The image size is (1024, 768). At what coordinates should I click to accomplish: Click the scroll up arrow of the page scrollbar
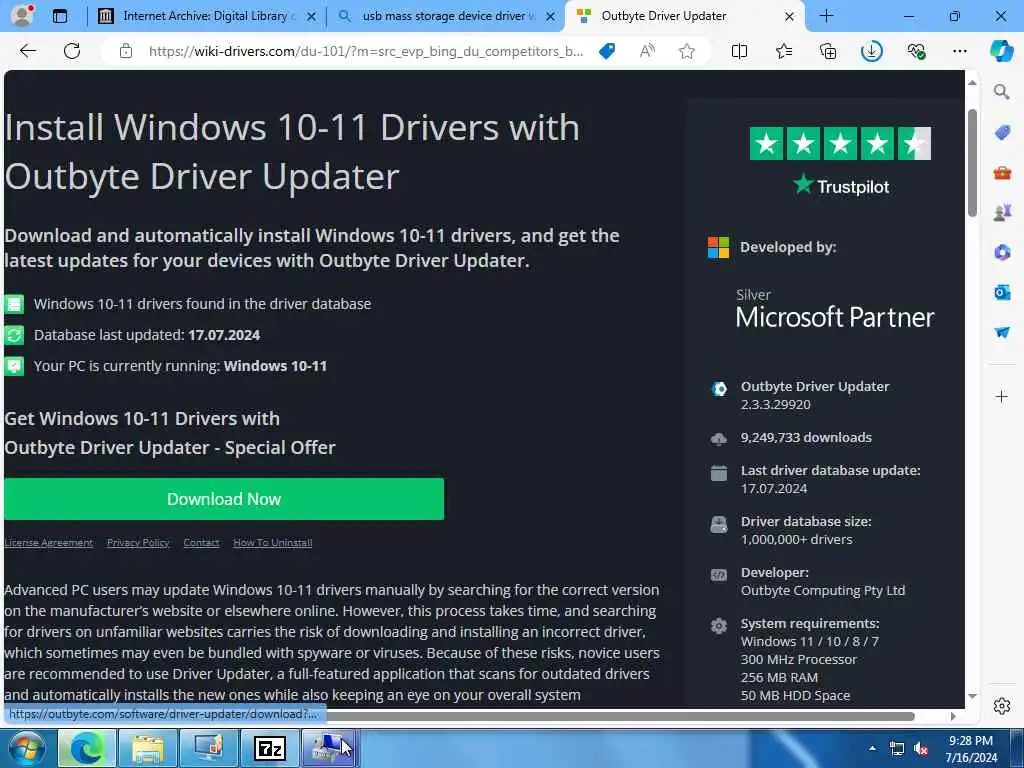tap(972, 82)
